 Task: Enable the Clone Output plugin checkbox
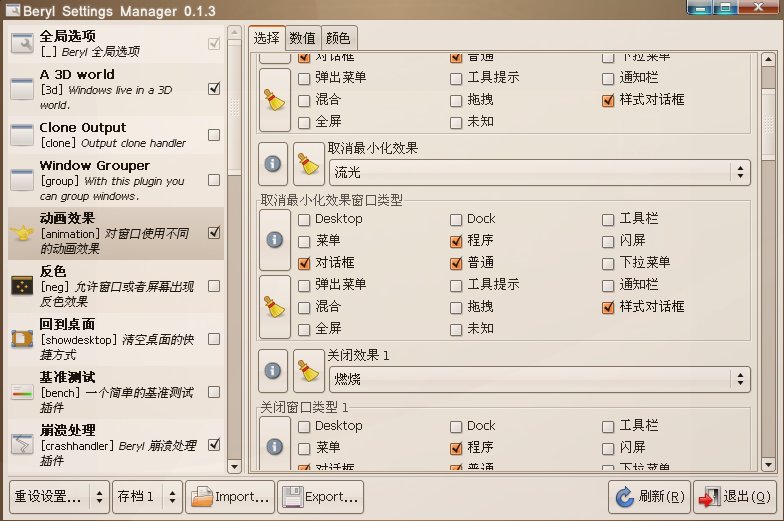pyautogui.click(x=214, y=135)
